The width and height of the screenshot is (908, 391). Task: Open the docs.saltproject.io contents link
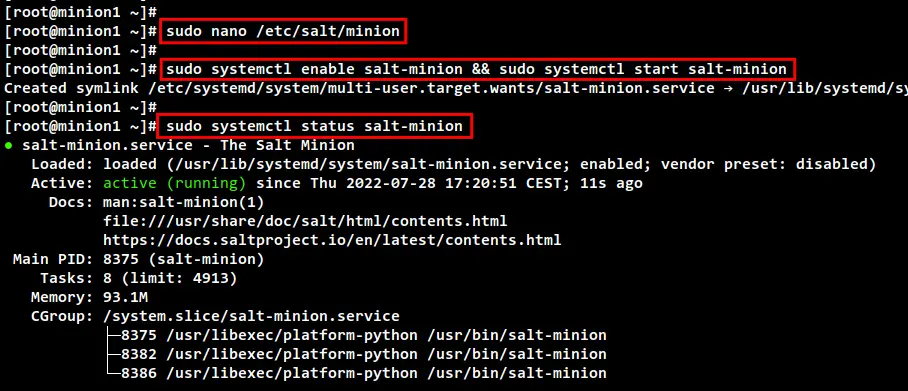point(332,240)
